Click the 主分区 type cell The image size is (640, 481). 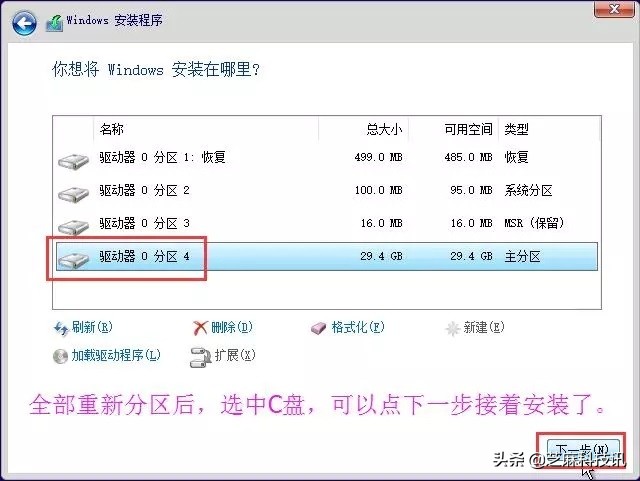pyautogui.click(x=522, y=256)
